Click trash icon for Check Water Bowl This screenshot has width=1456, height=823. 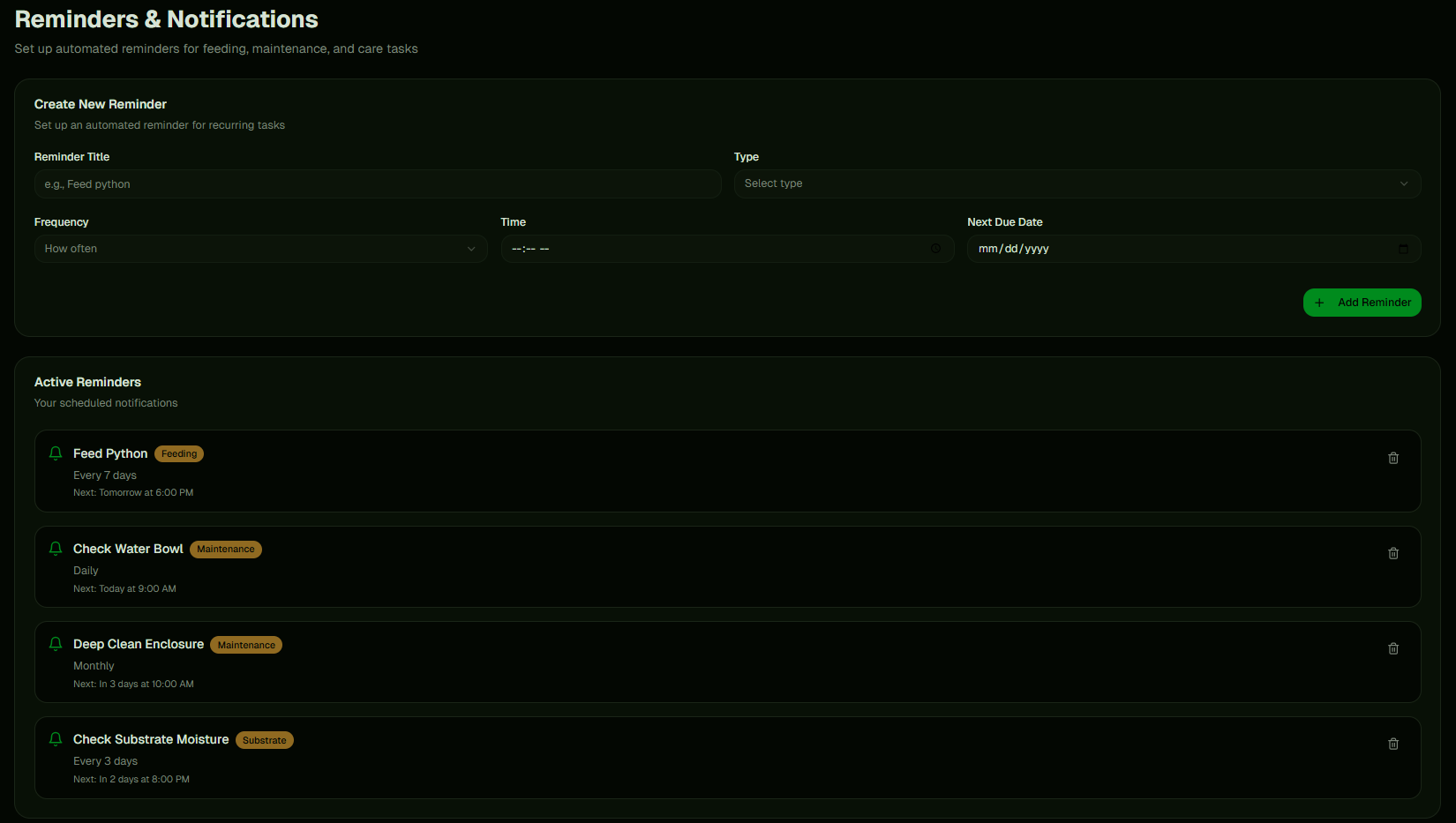[x=1393, y=553]
